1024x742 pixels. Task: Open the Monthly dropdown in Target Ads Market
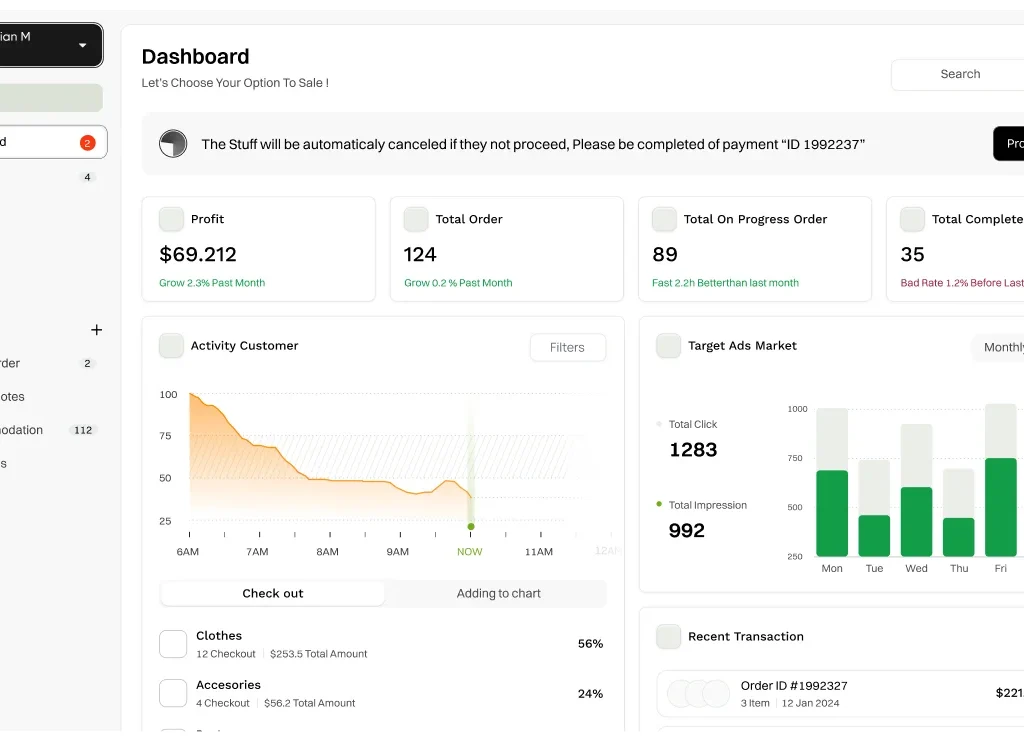point(997,347)
